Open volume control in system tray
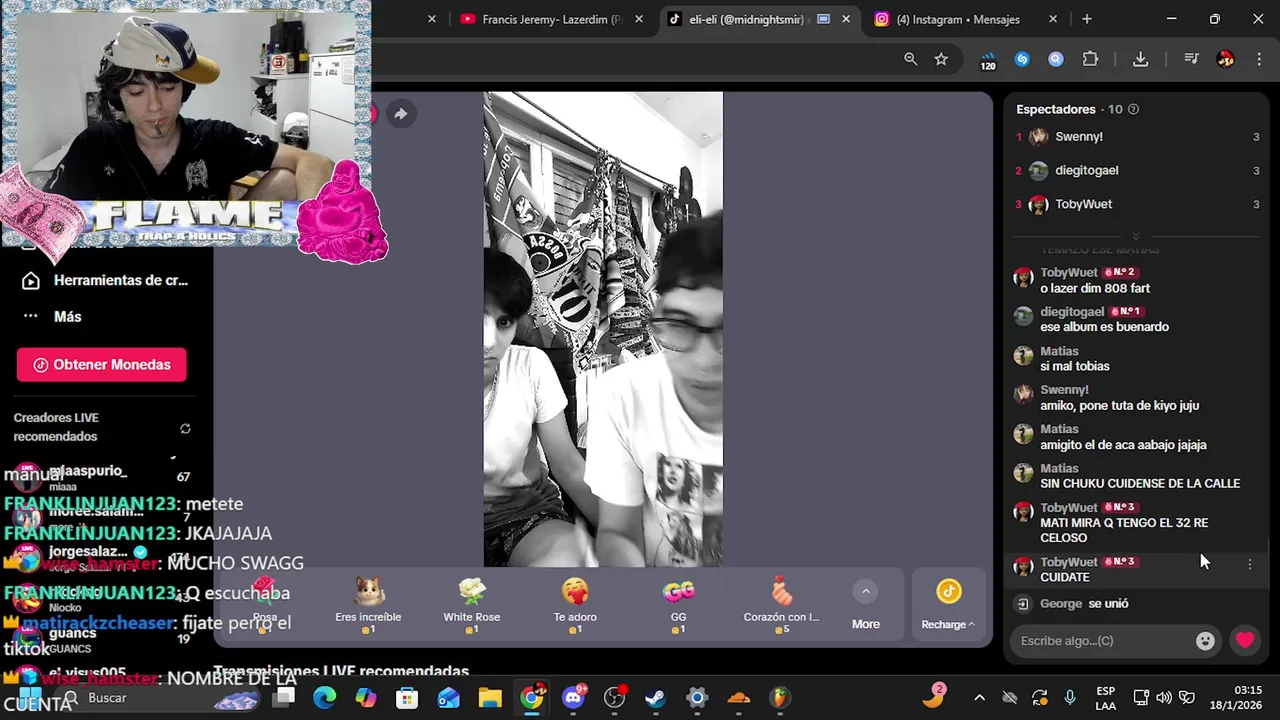Viewport: 1280px width, 720px height. pyautogui.click(x=1164, y=698)
